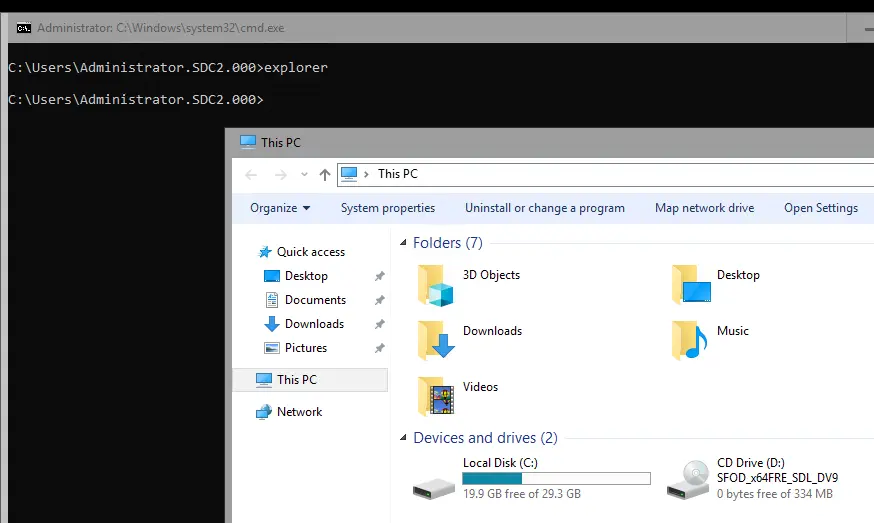Select Desktop under Quick access
874x523 pixels.
click(306, 276)
